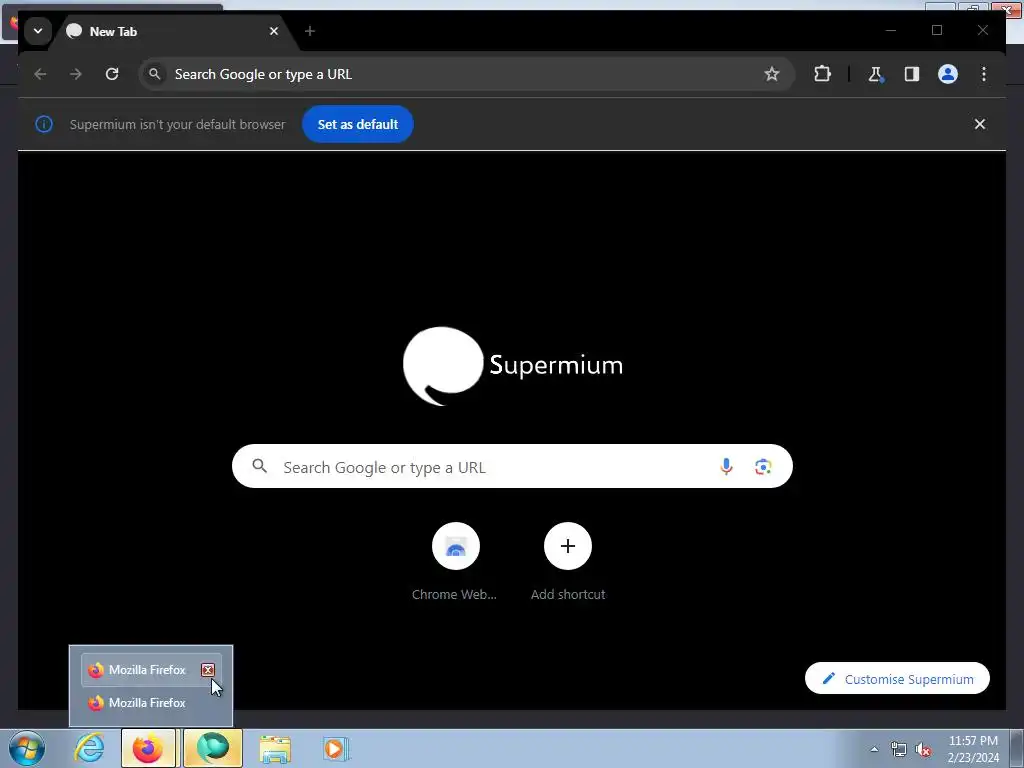1024x768 pixels.
Task: Open Windows Media Player from taskbar
Action: click(x=335, y=748)
